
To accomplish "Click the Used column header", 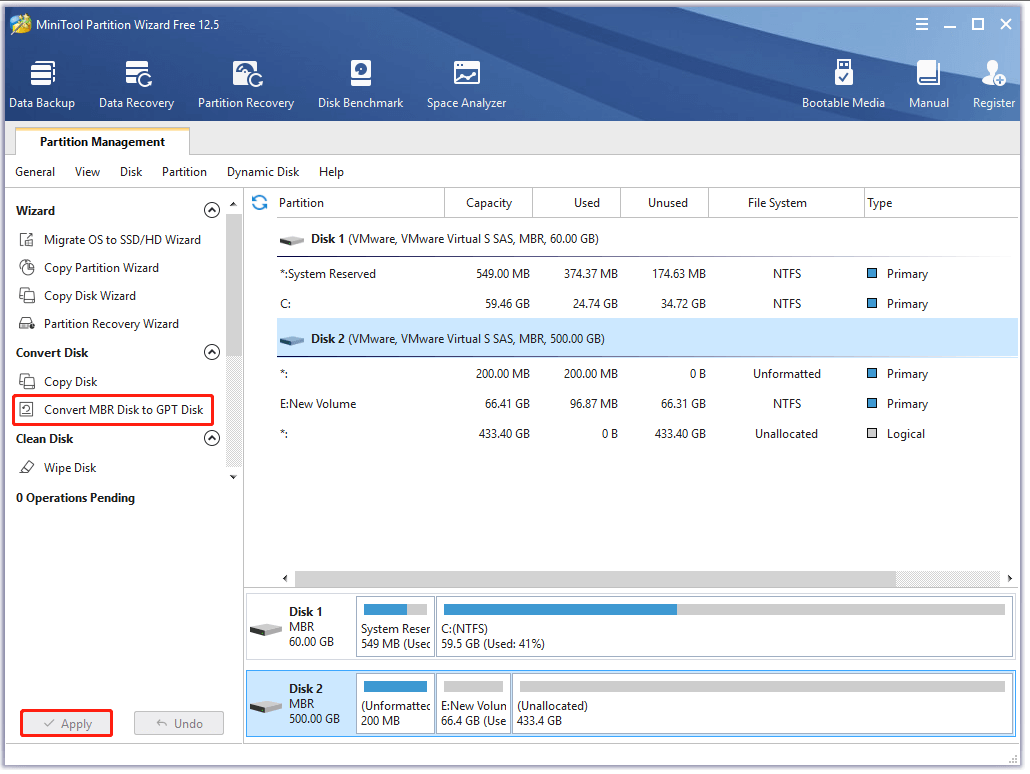I will (577, 202).
